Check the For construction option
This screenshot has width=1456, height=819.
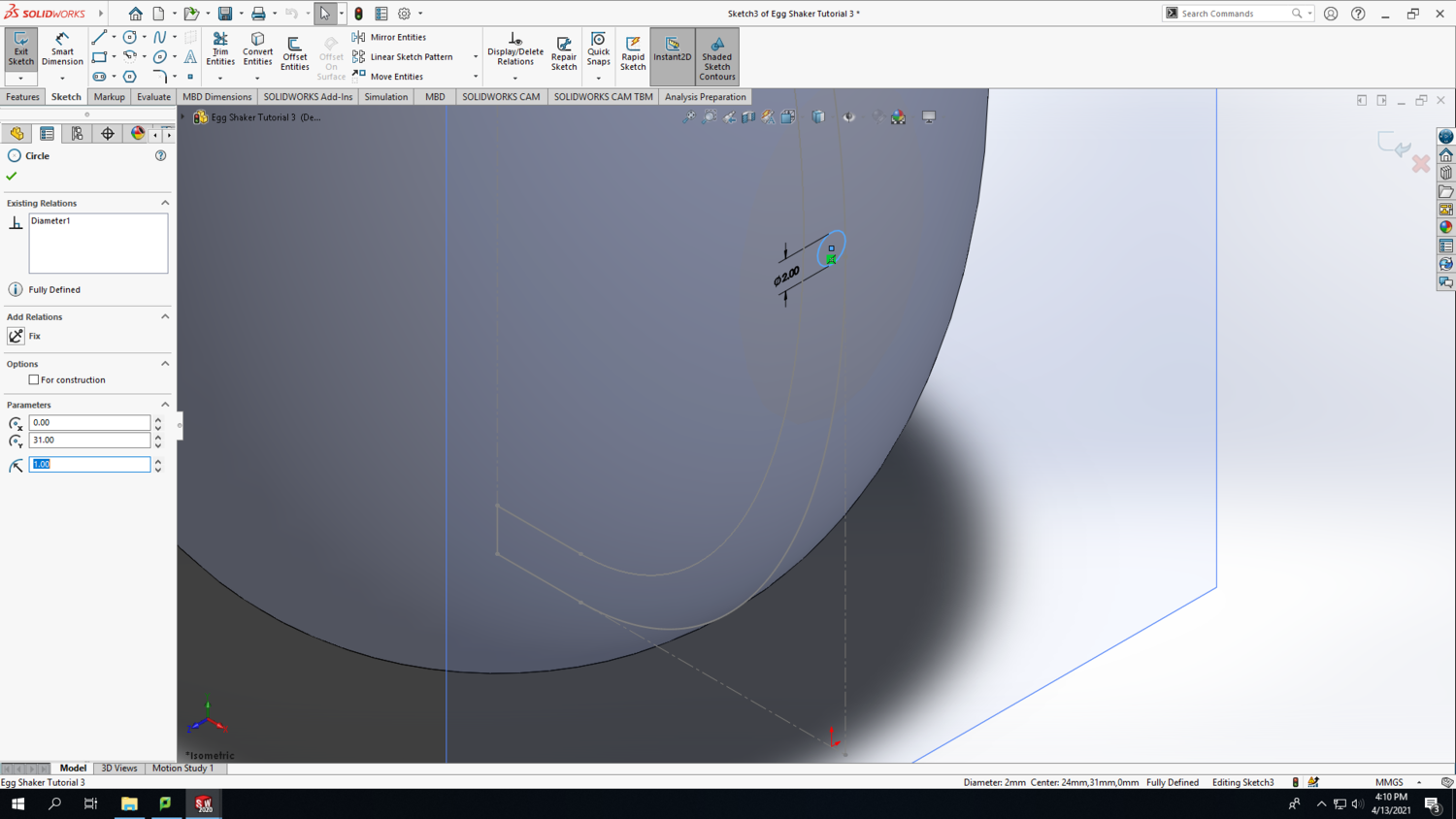[x=34, y=379]
